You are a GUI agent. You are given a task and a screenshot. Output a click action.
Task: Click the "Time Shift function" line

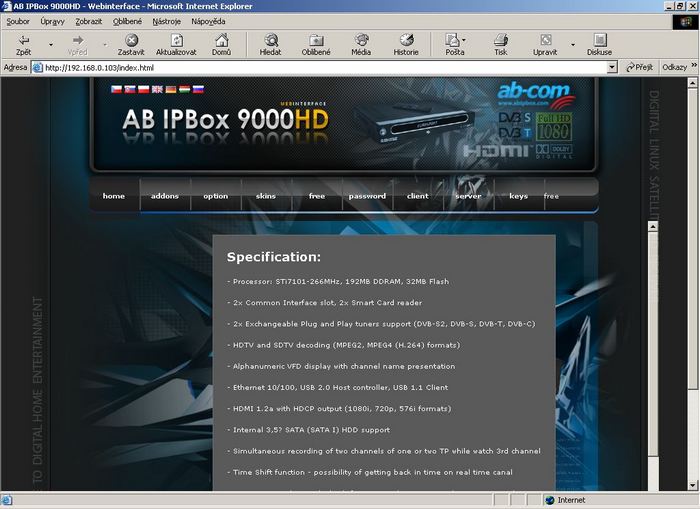[370, 472]
